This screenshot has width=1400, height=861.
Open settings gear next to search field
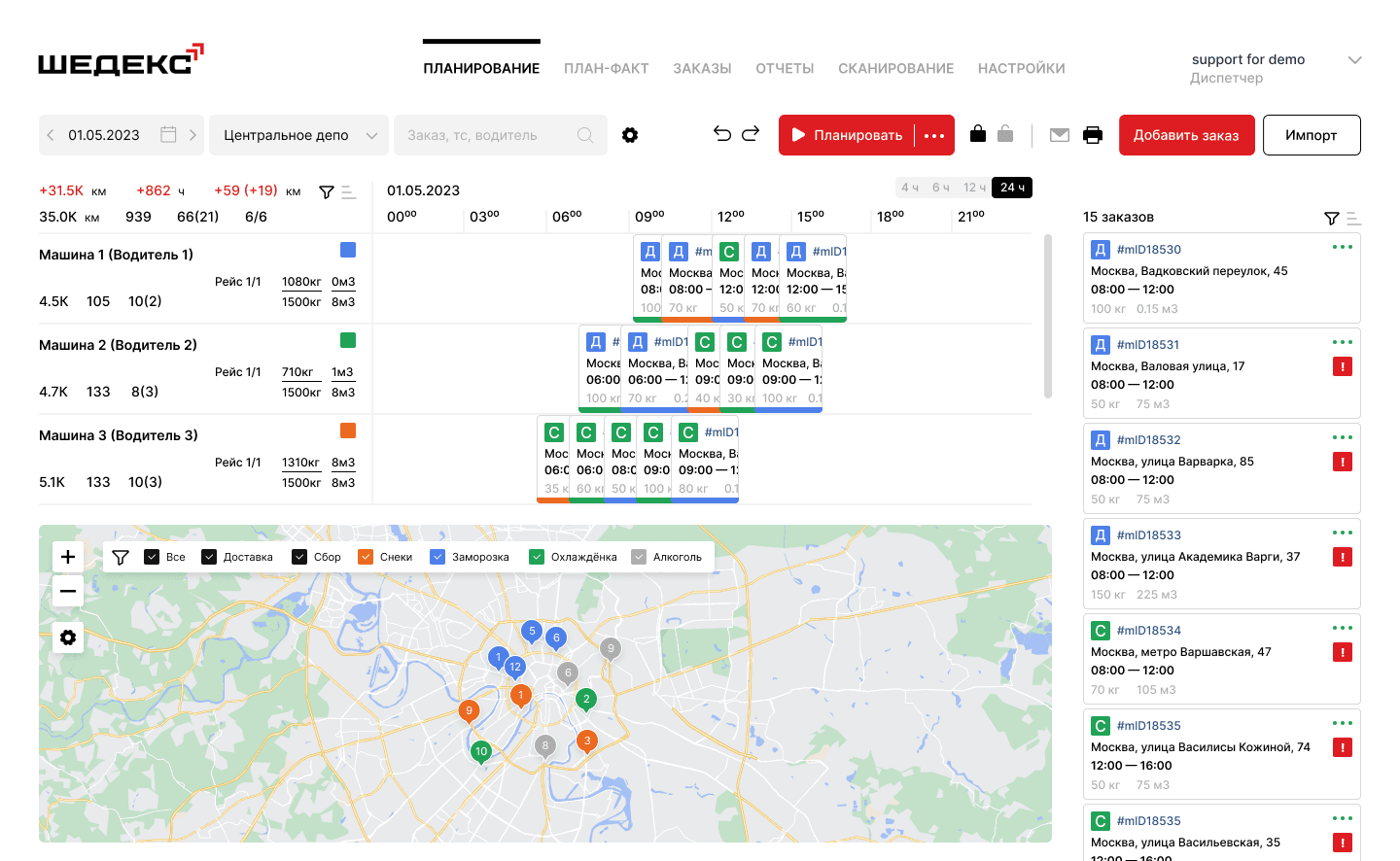[x=630, y=135]
